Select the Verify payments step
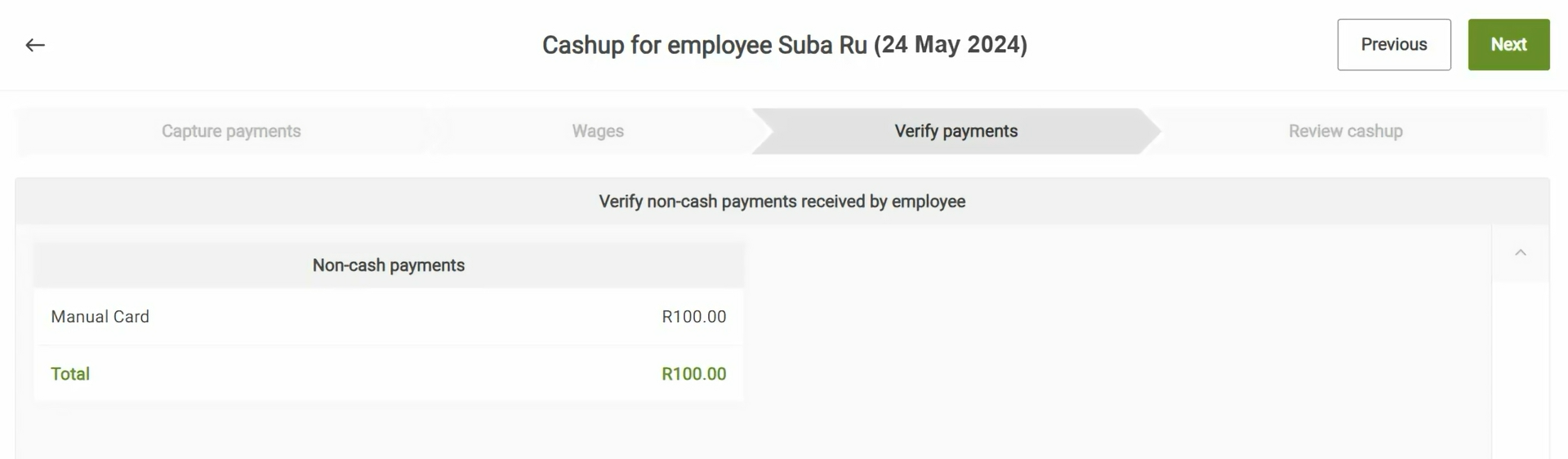This screenshot has height=459, width=1568. [x=955, y=131]
